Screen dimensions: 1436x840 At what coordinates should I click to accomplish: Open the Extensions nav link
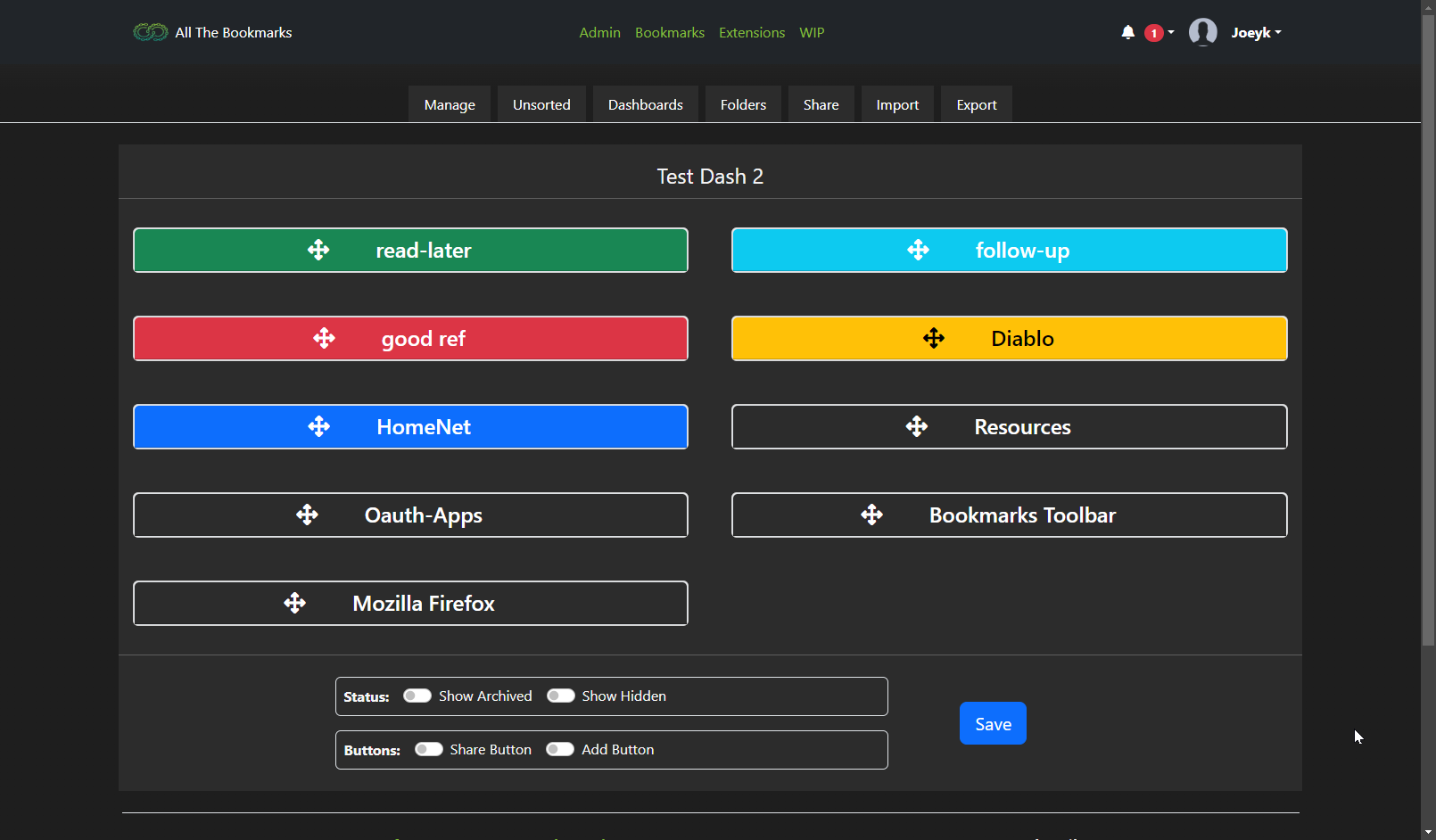click(x=752, y=32)
